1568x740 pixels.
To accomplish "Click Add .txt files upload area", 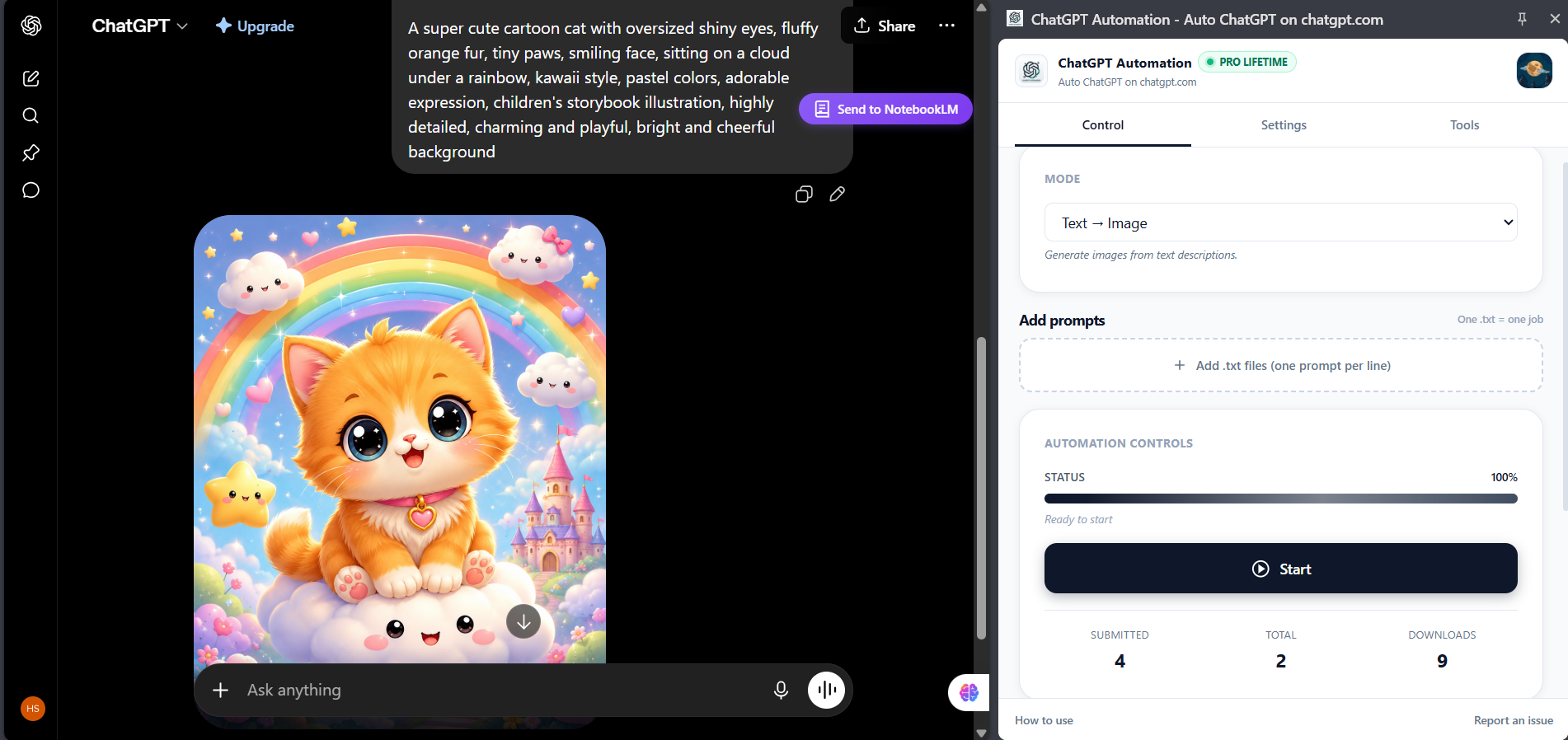I will pyautogui.click(x=1280, y=365).
